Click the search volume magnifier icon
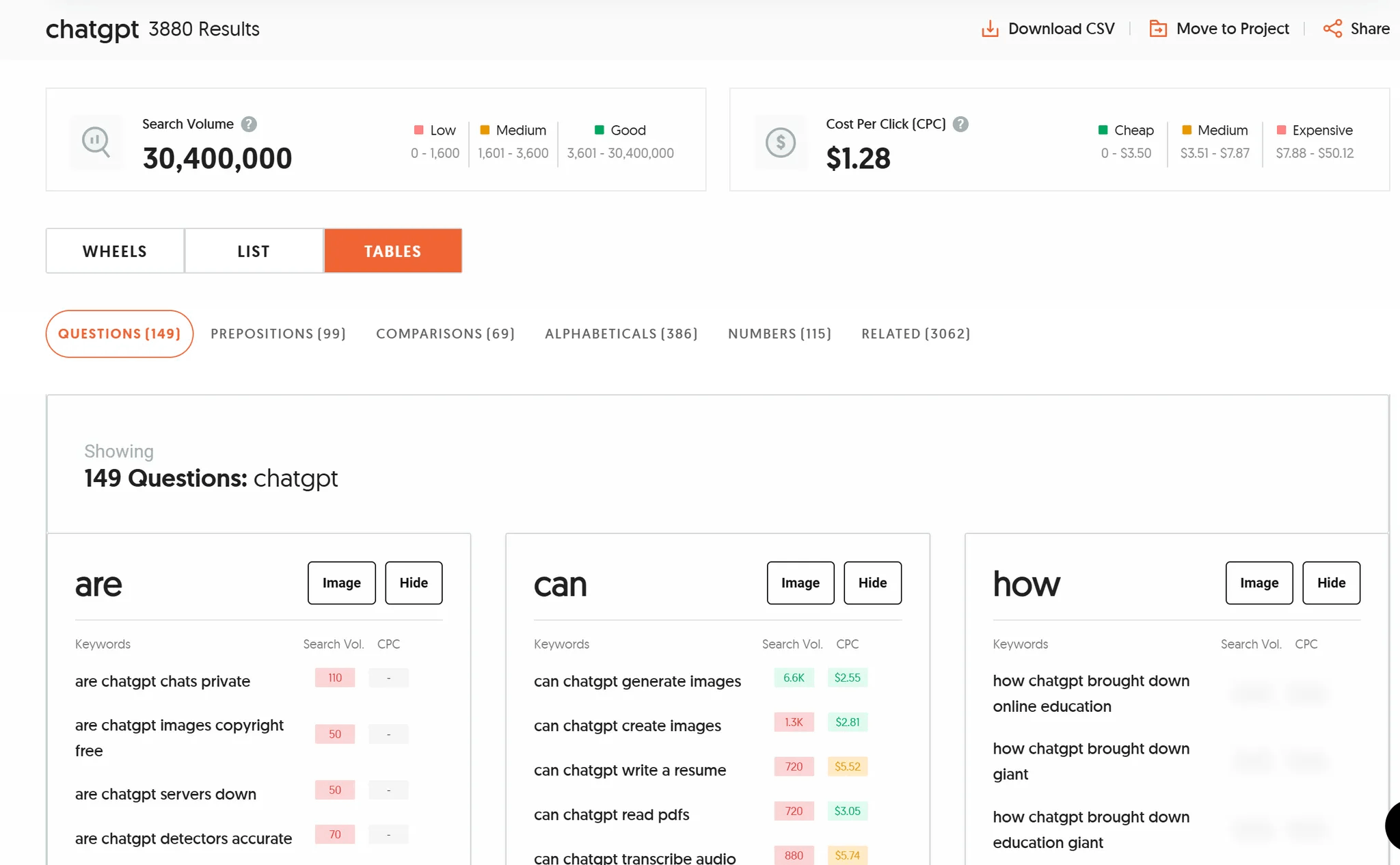The height and width of the screenshot is (865, 1400). [x=96, y=142]
